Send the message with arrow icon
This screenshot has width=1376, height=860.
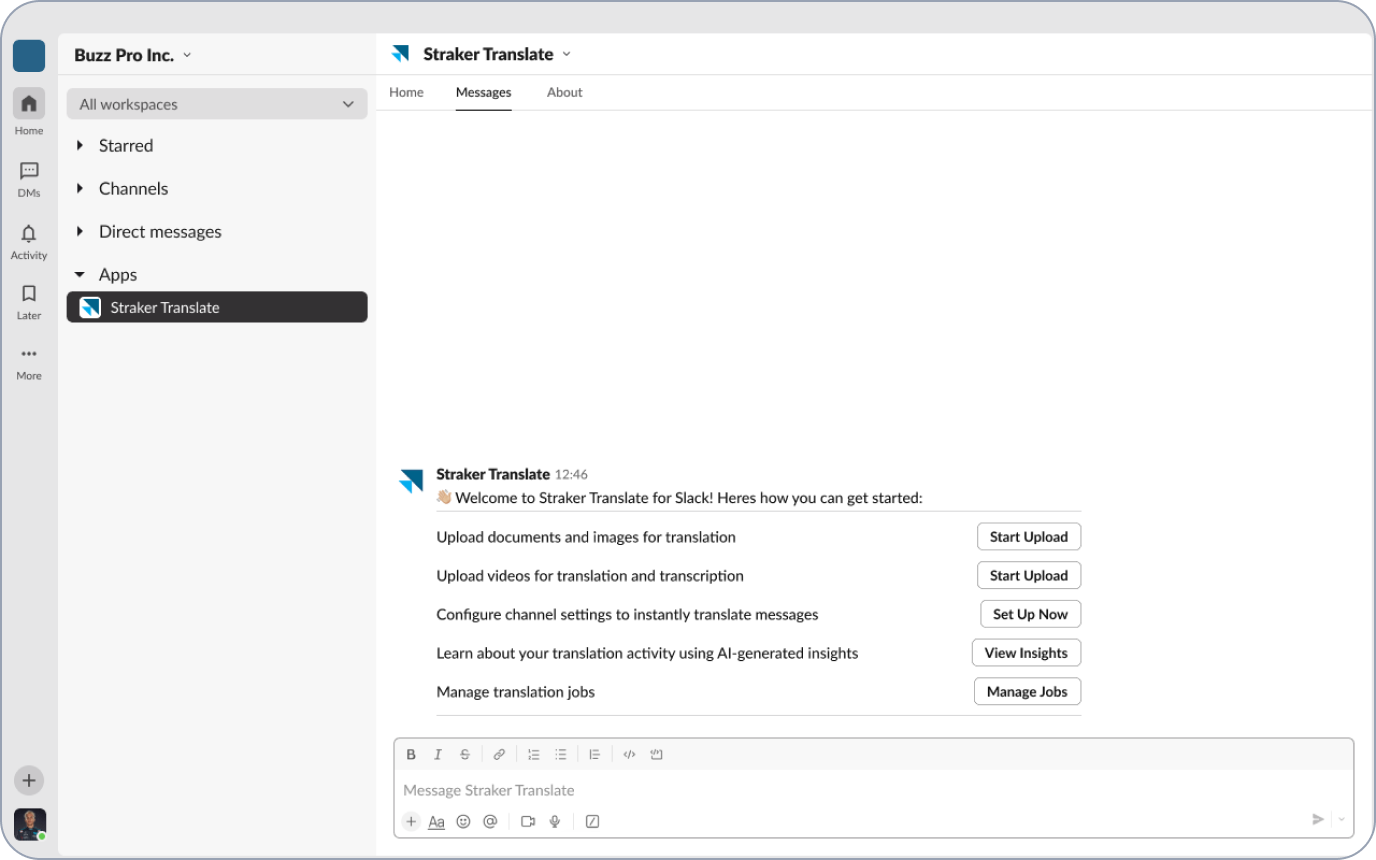pyautogui.click(x=1318, y=819)
